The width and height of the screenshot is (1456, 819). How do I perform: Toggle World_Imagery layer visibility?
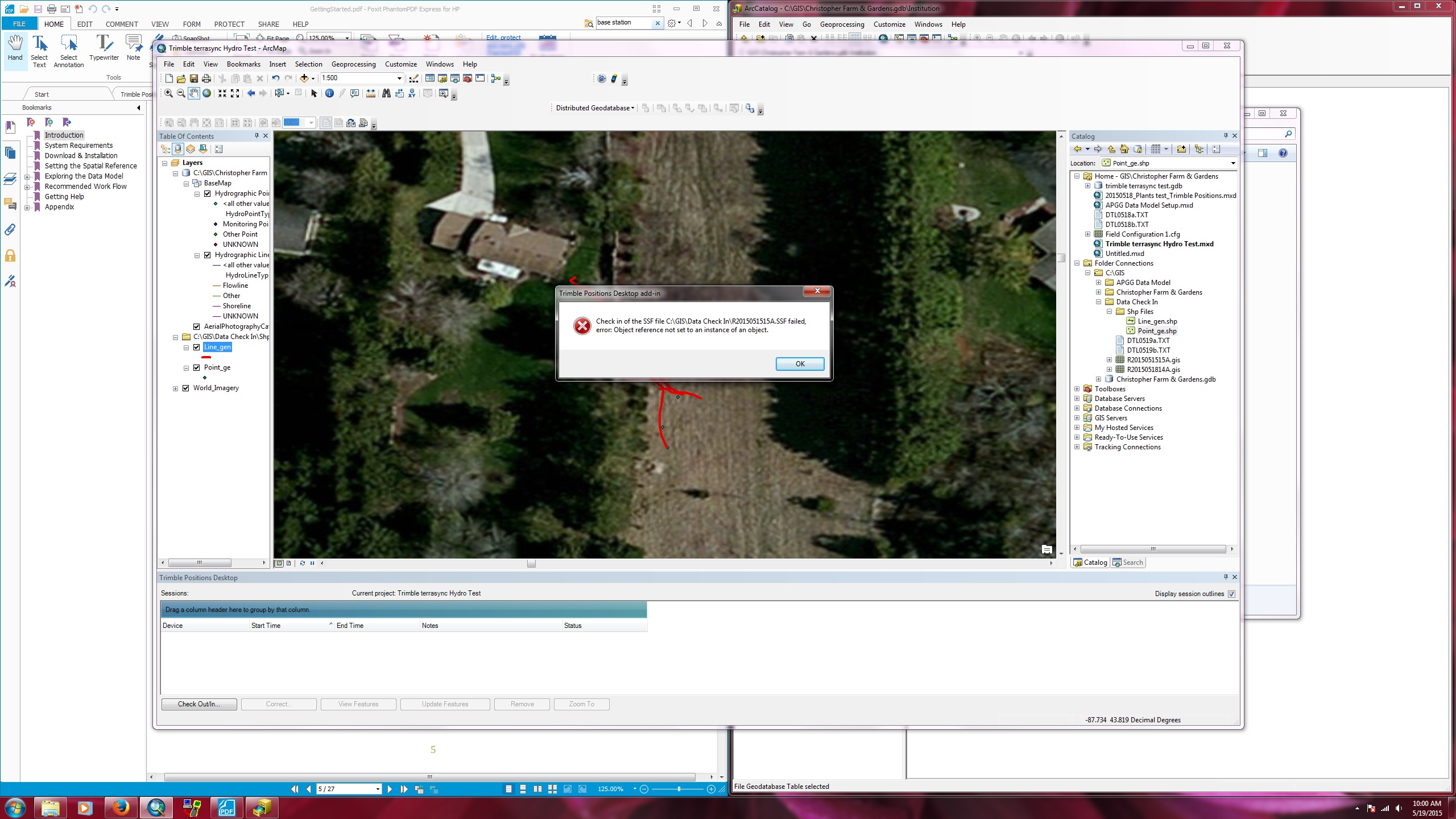(x=186, y=388)
